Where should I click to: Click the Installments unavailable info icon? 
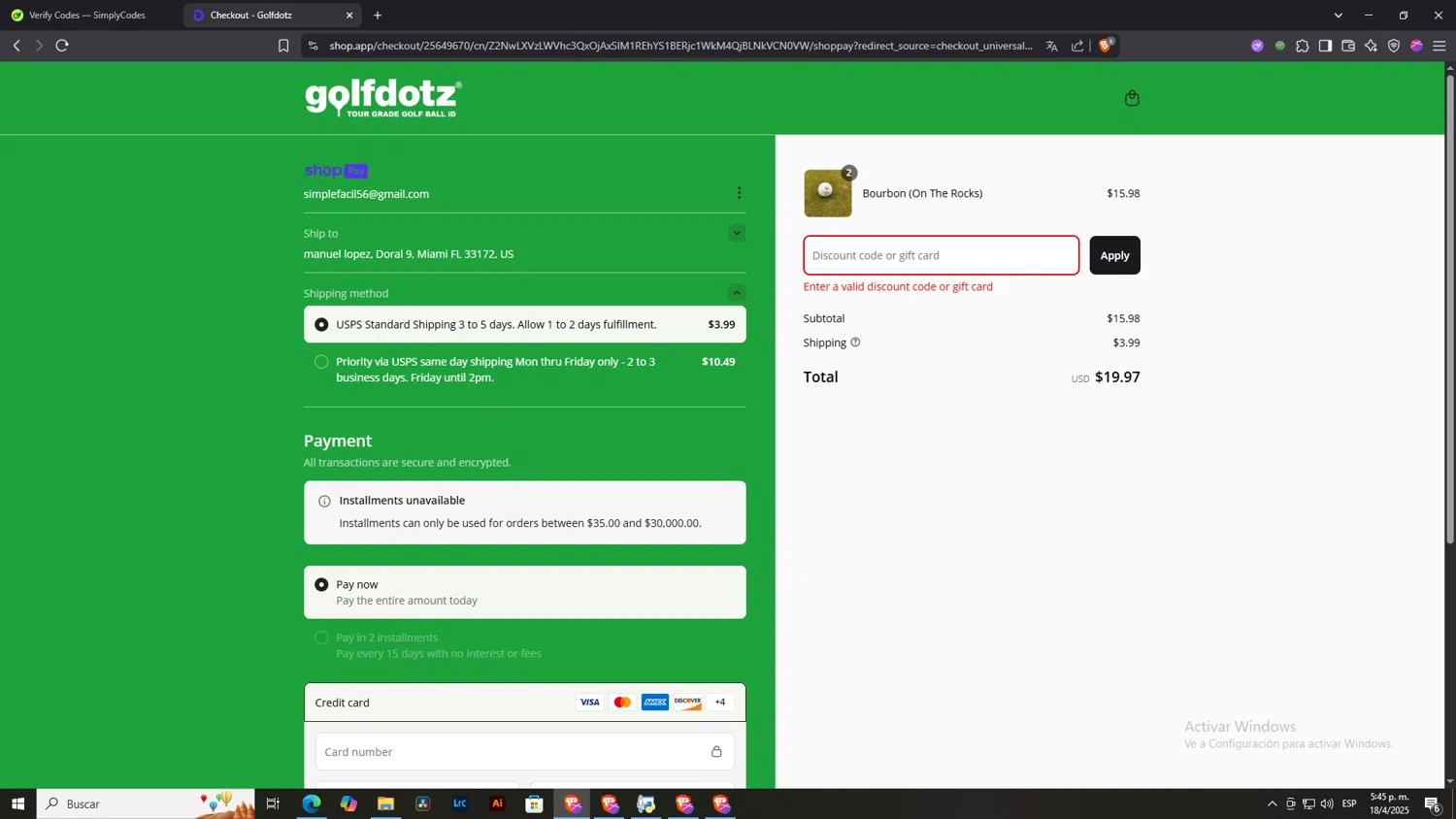point(324,502)
